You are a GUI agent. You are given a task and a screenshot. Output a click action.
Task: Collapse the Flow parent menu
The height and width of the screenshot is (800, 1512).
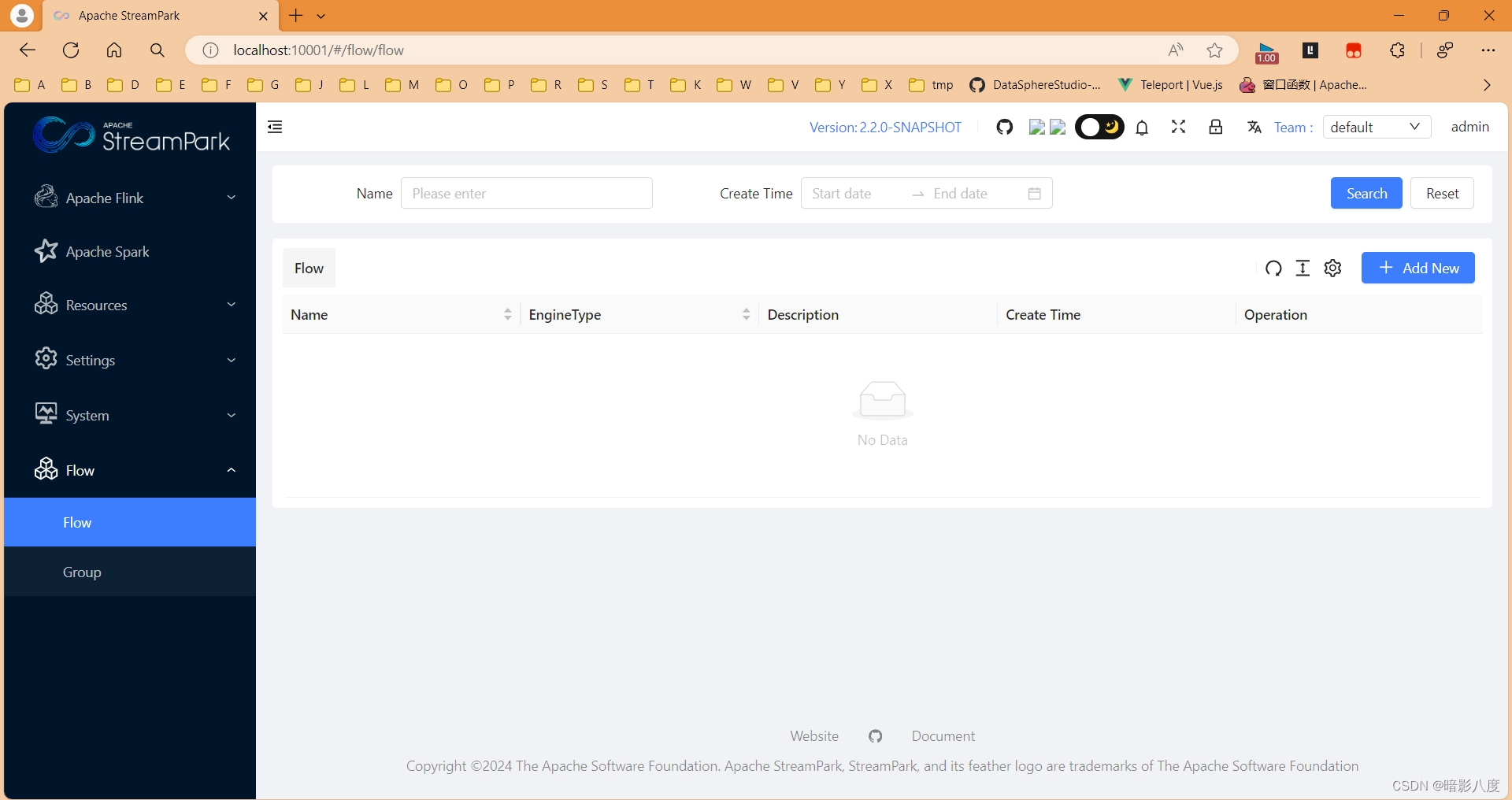[130, 471]
